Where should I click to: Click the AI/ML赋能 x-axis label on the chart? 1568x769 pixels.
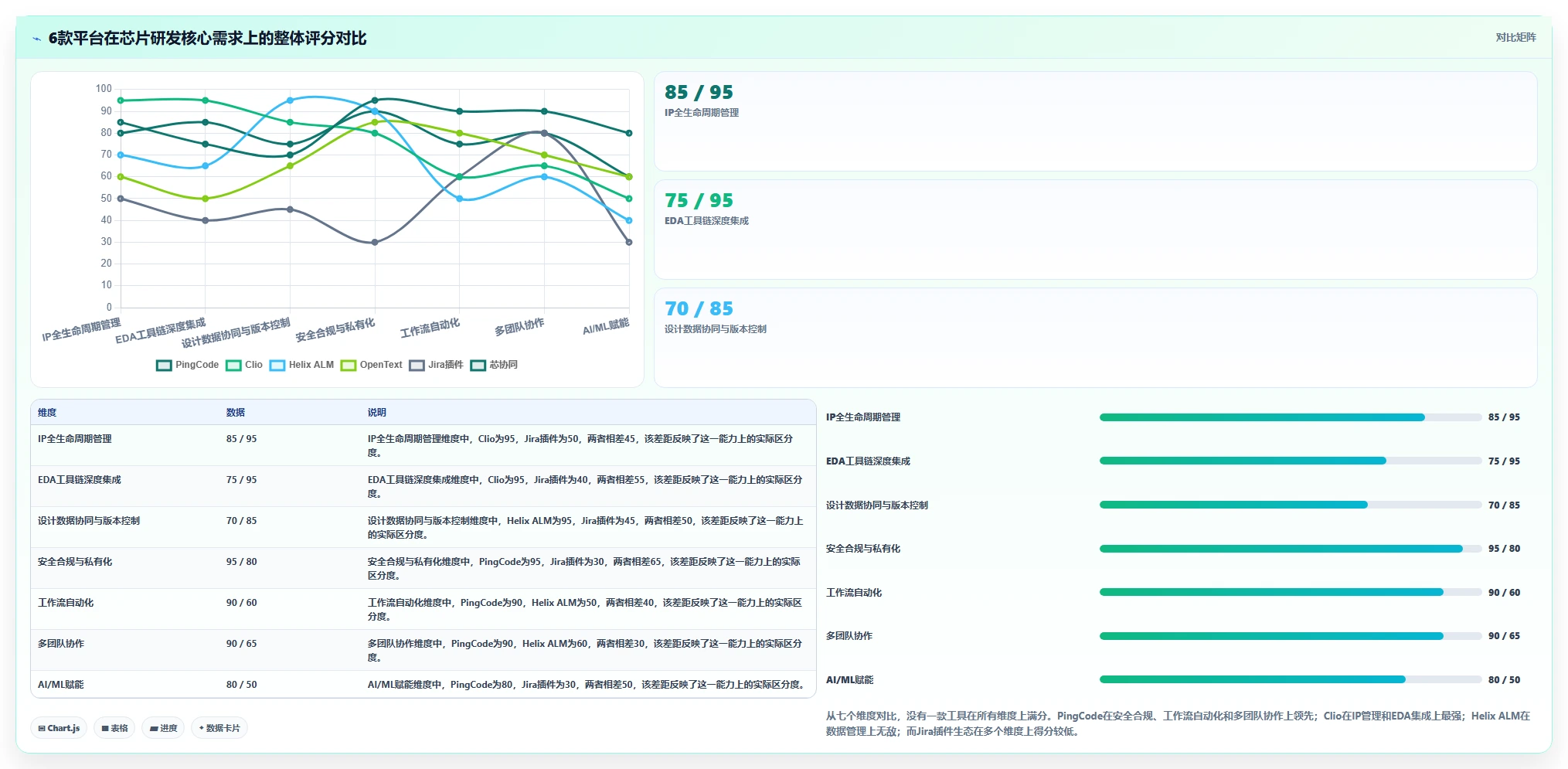coord(606,326)
